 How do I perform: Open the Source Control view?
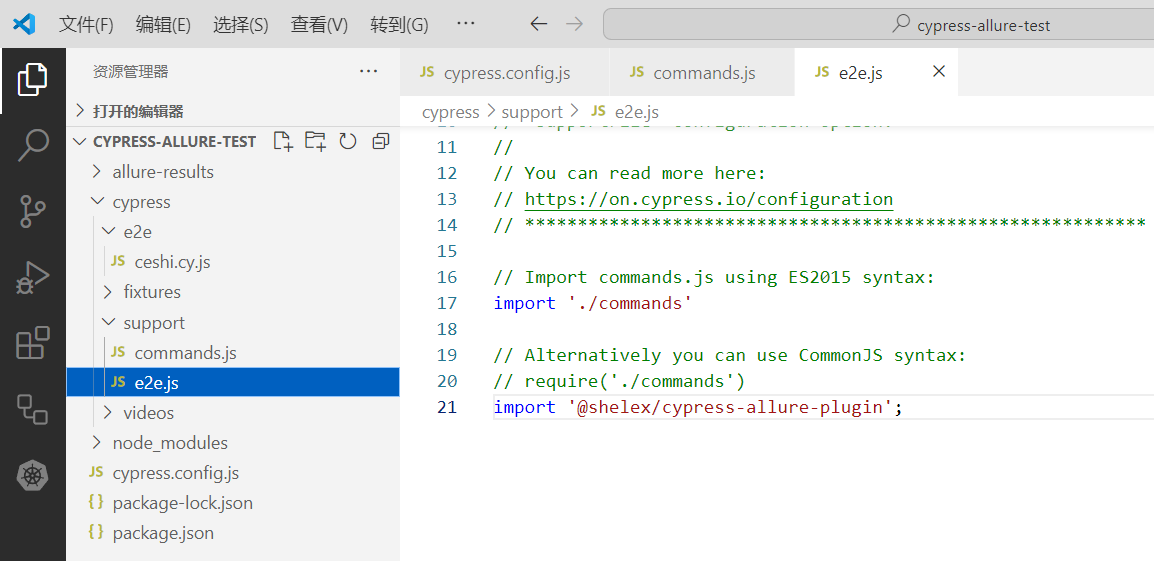[x=33, y=211]
